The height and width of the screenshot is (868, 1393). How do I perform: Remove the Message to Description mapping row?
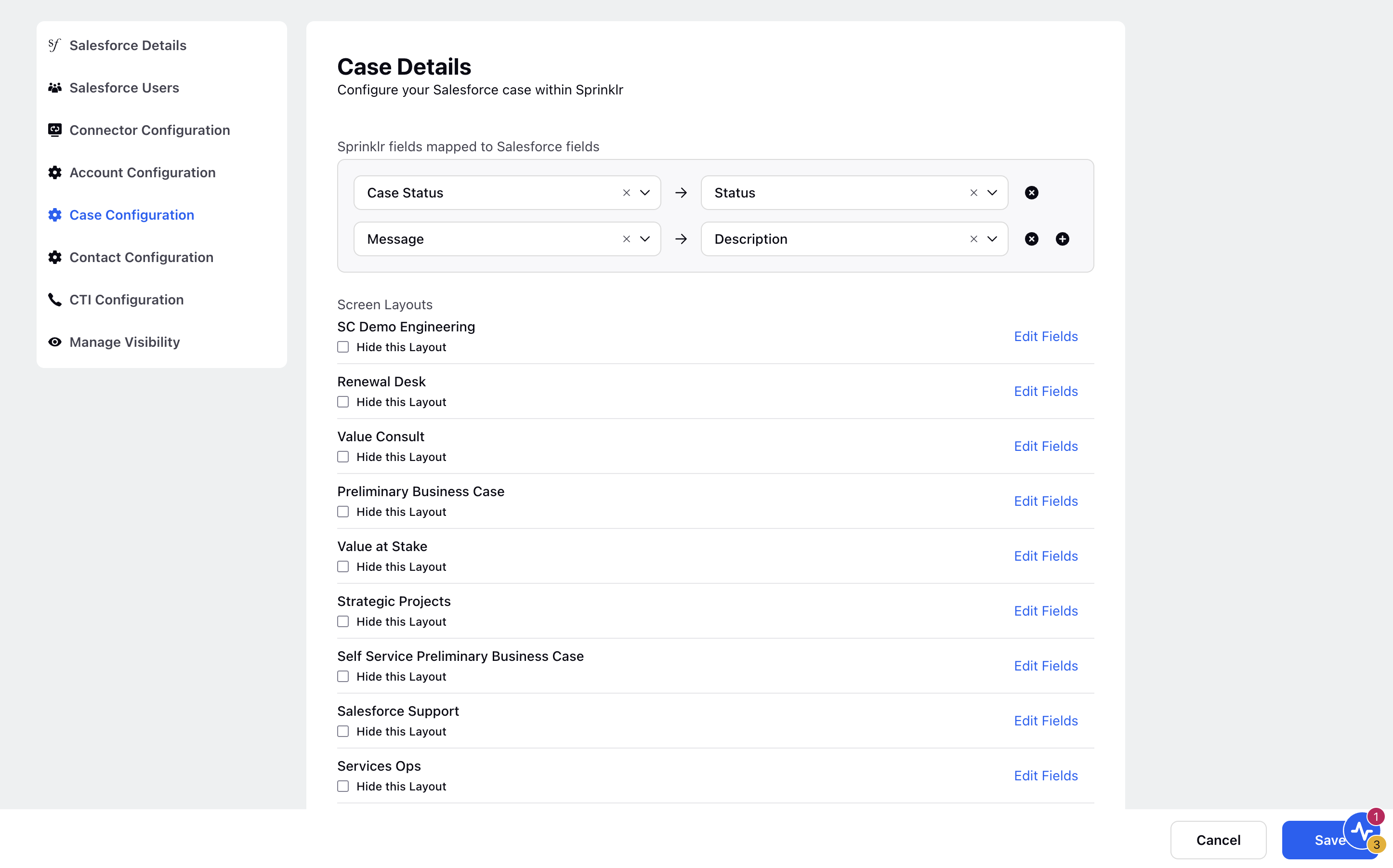click(1031, 239)
